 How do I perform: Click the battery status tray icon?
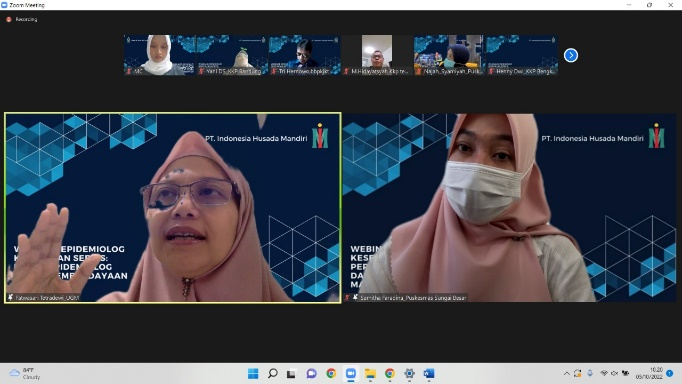tap(625, 373)
